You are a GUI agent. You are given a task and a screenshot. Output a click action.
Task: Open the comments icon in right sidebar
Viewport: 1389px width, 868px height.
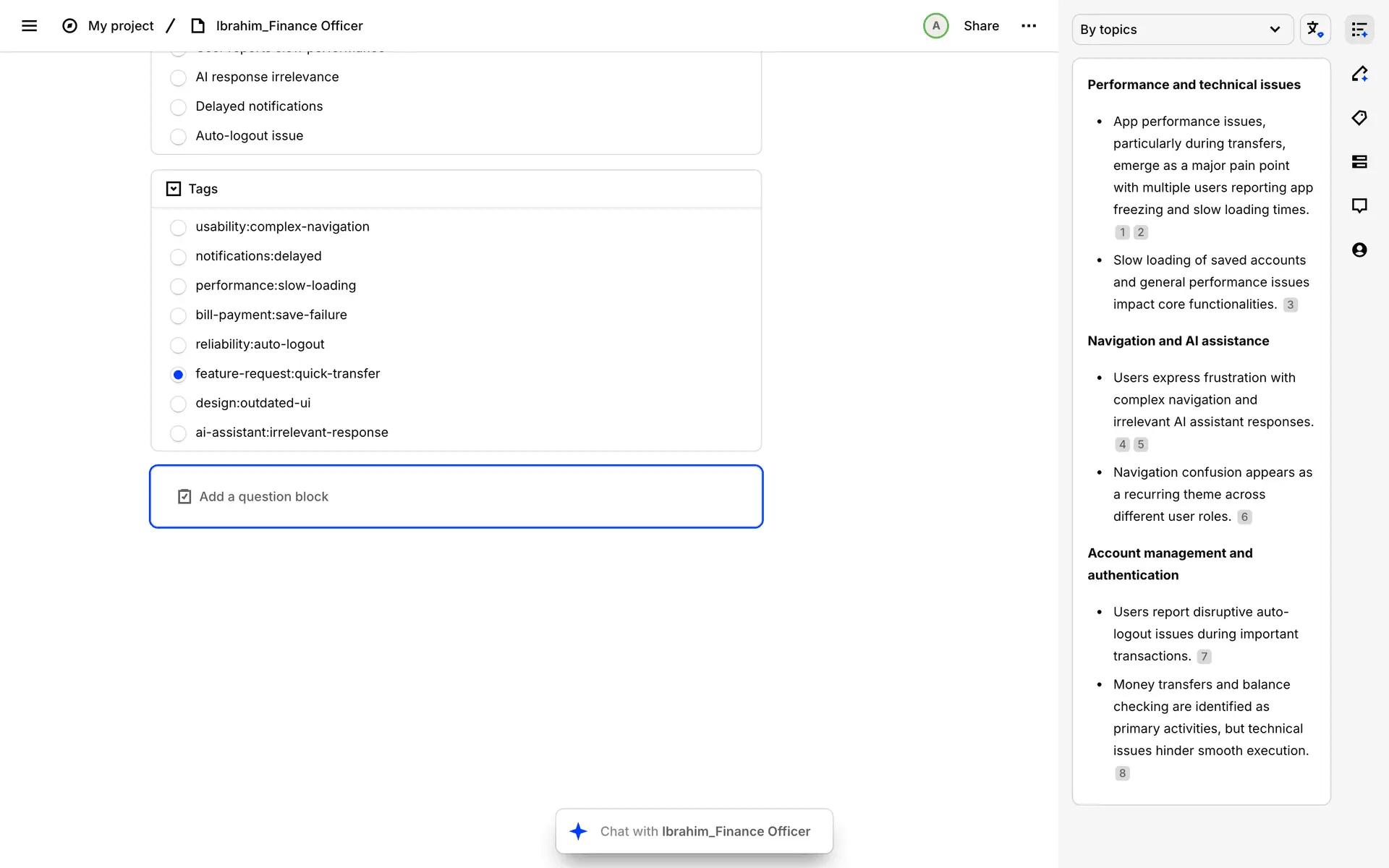pos(1359,206)
